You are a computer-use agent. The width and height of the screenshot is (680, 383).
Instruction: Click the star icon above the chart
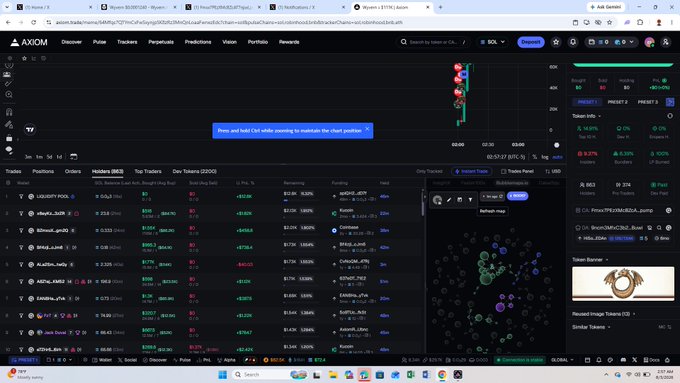pos(24,58)
